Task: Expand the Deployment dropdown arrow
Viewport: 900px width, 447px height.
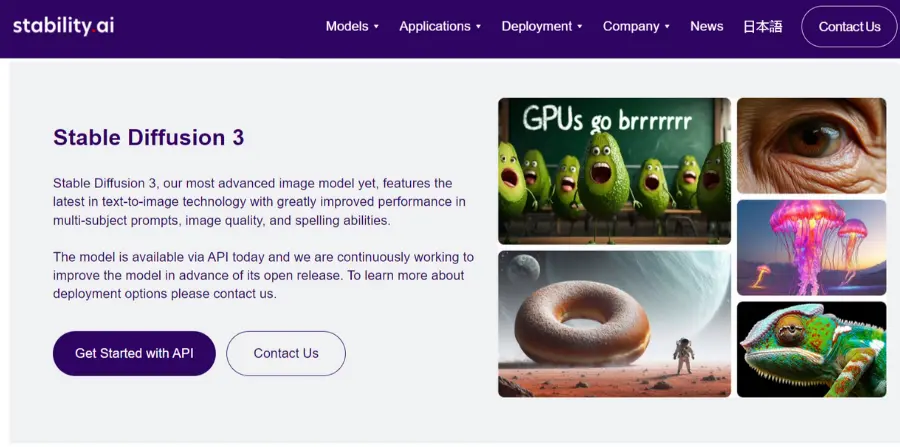Action: tap(580, 27)
